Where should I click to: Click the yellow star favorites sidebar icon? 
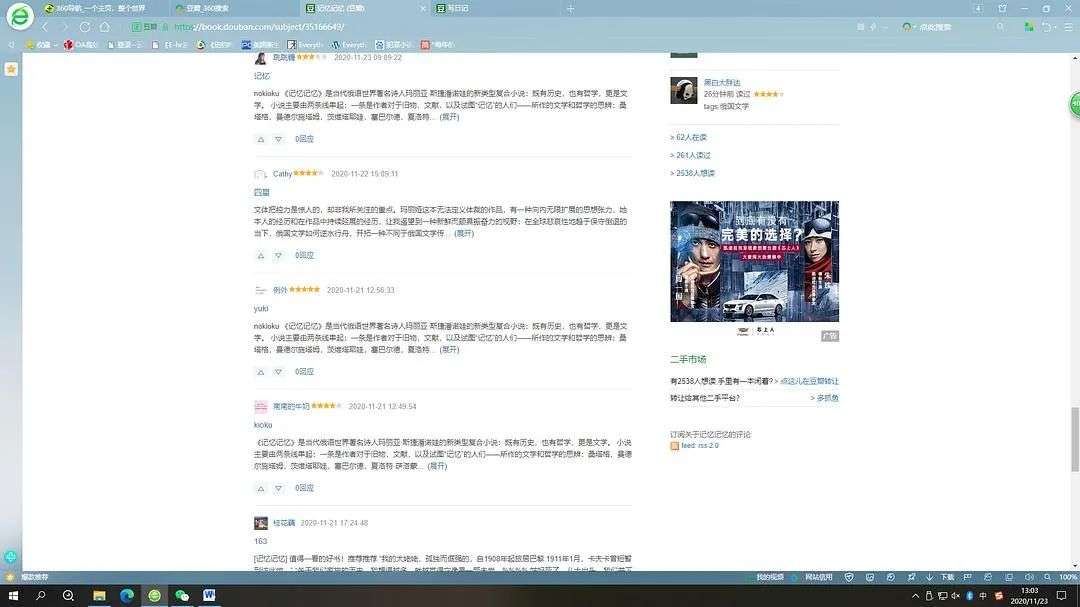pos(11,69)
